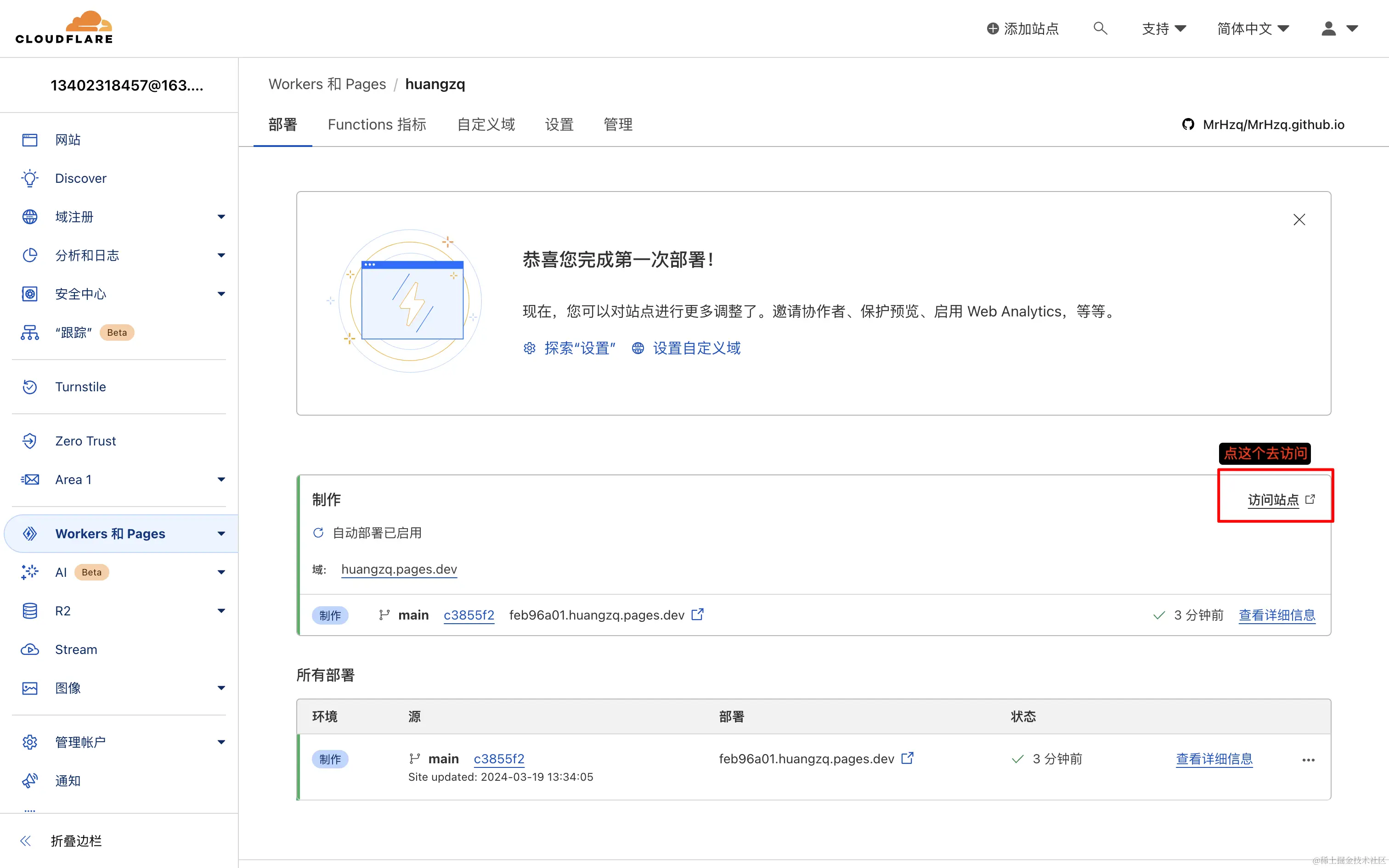This screenshot has height=868, width=1389.
Task: Expand the R2 sidebar arrow
Action: coord(221,611)
